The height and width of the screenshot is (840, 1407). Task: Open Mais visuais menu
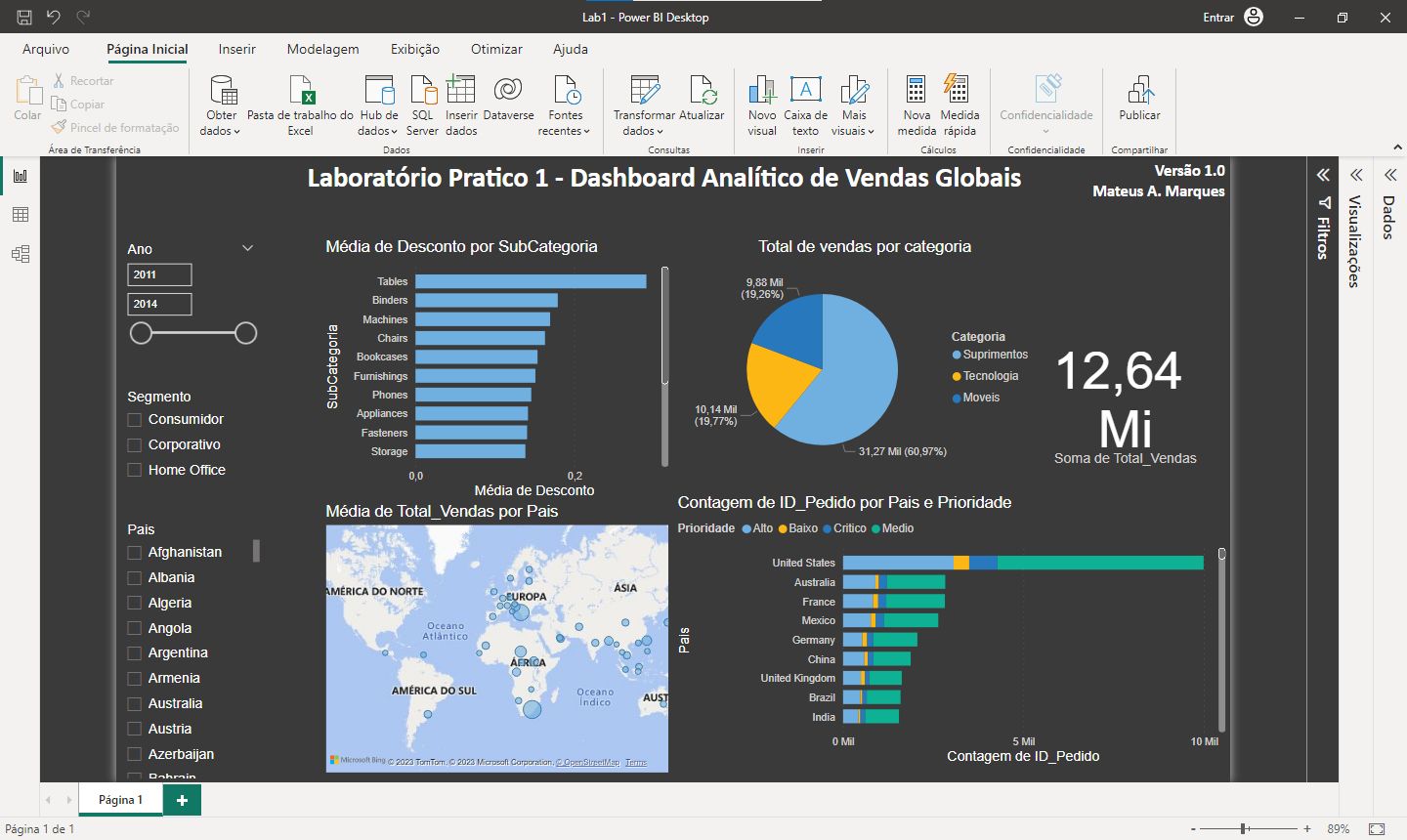pyautogui.click(x=854, y=105)
